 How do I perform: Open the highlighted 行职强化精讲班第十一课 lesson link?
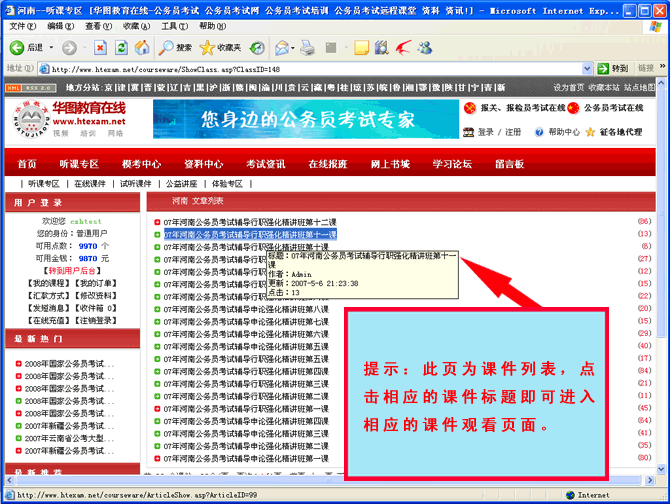pyautogui.click(x=250, y=234)
